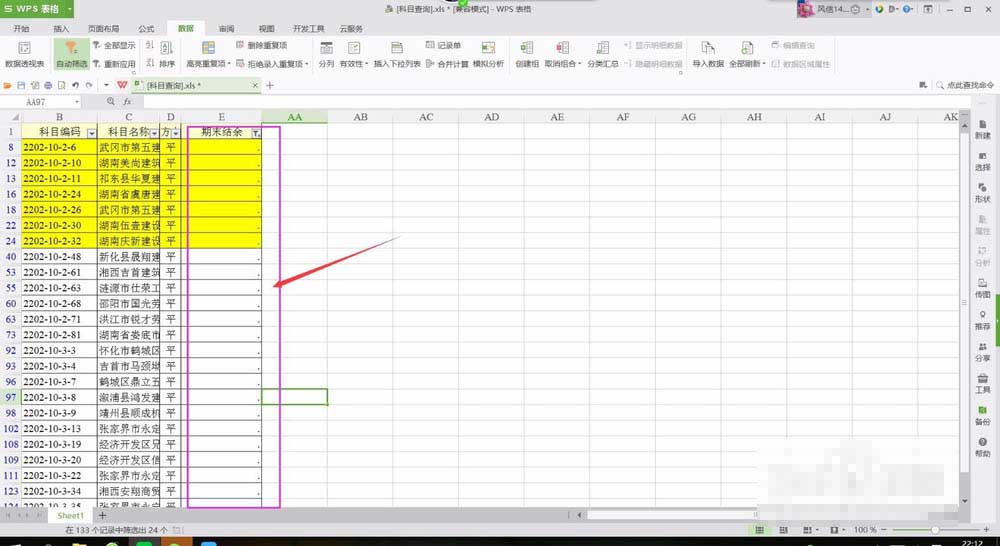This screenshot has height=546, width=1000.
Task: Click 备份 in the right sidebar
Action: [x=982, y=416]
